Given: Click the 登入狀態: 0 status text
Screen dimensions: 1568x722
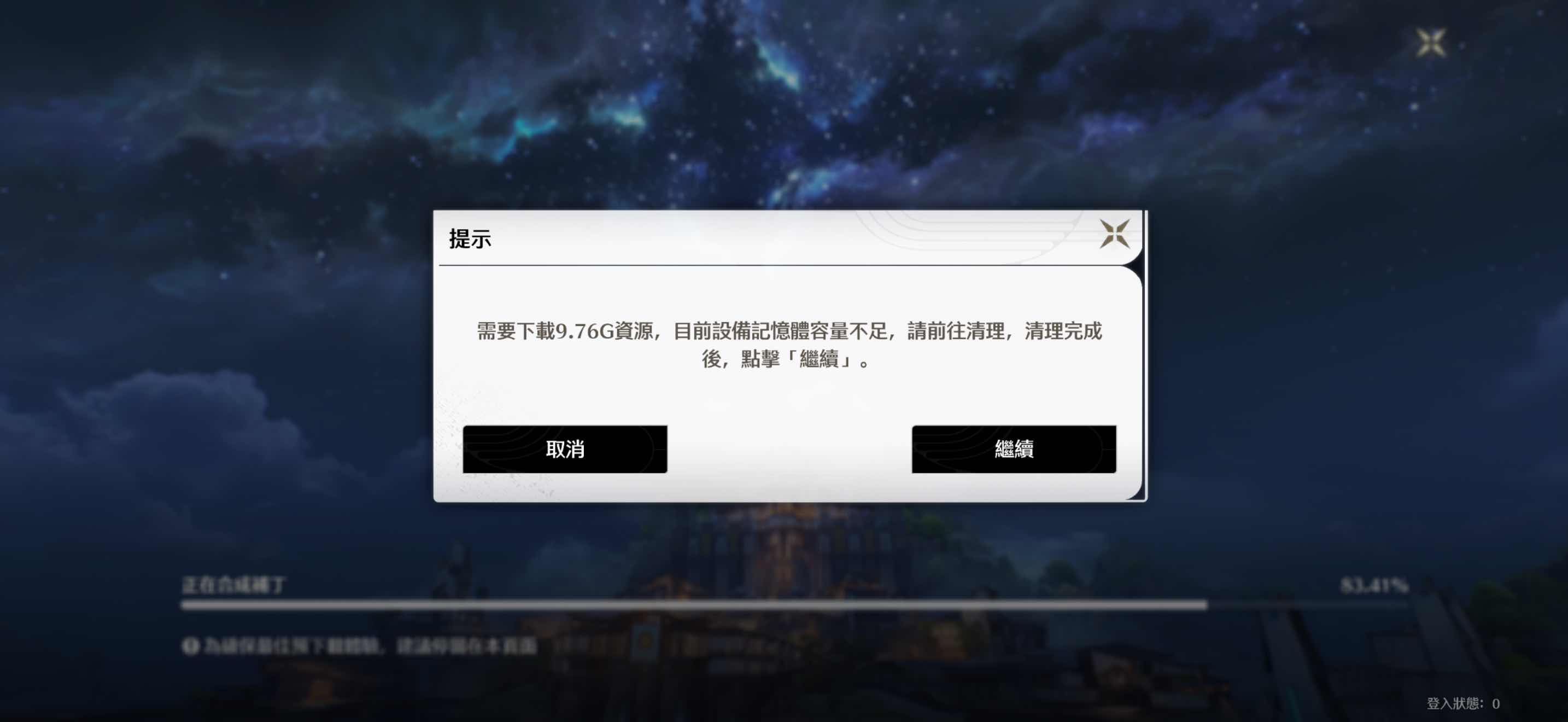Looking at the screenshot, I should point(1464,703).
